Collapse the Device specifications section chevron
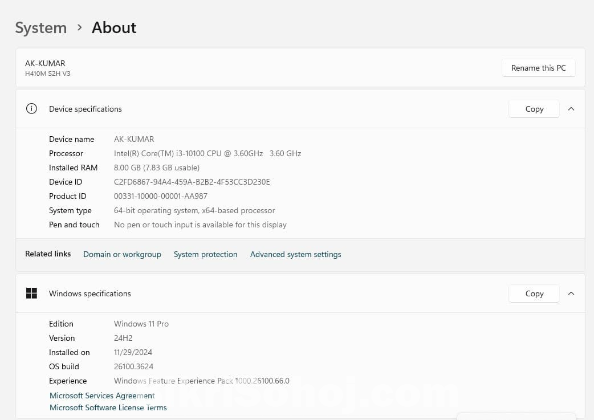 point(571,109)
